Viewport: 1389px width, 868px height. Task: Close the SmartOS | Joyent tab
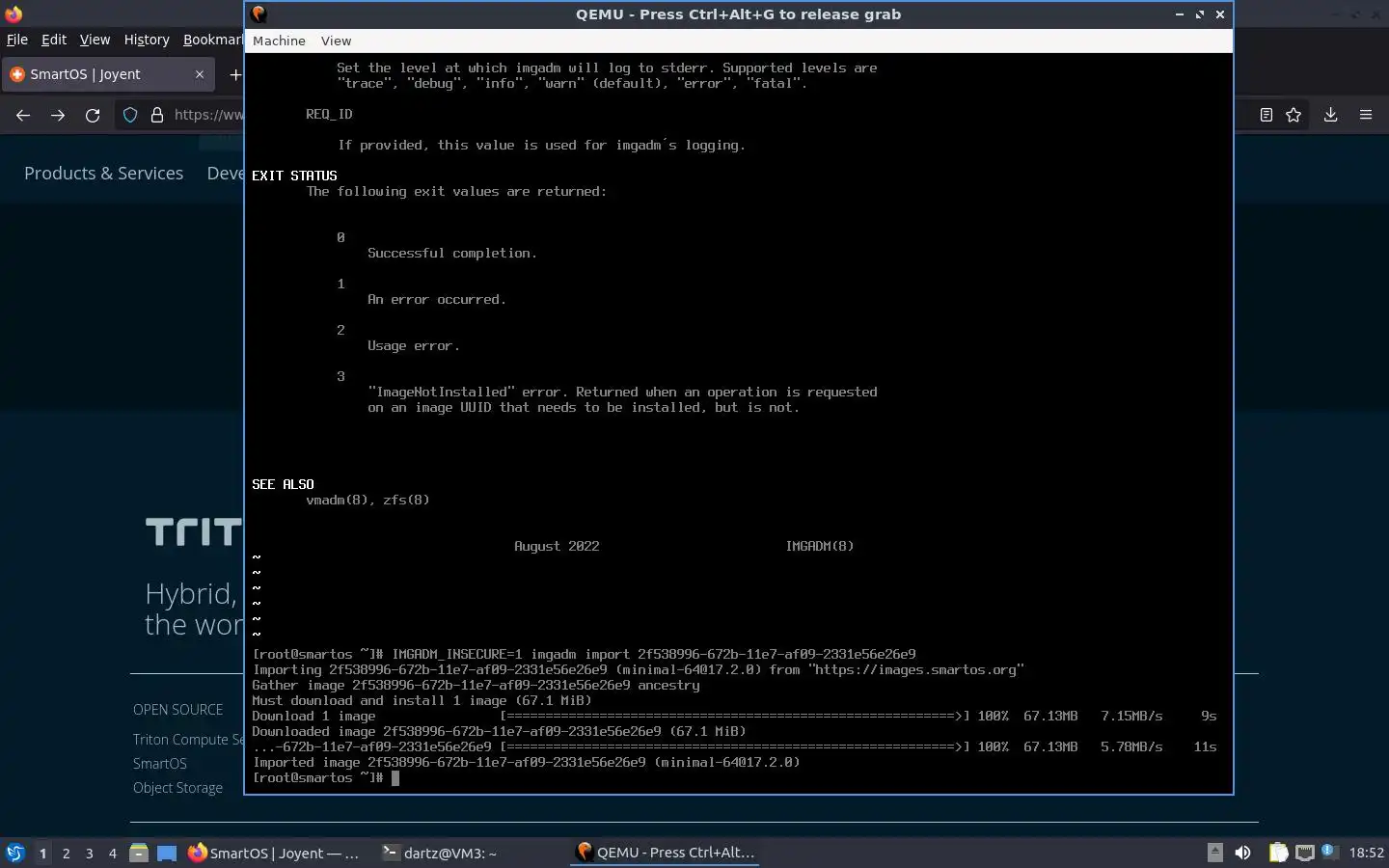point(200,74)
